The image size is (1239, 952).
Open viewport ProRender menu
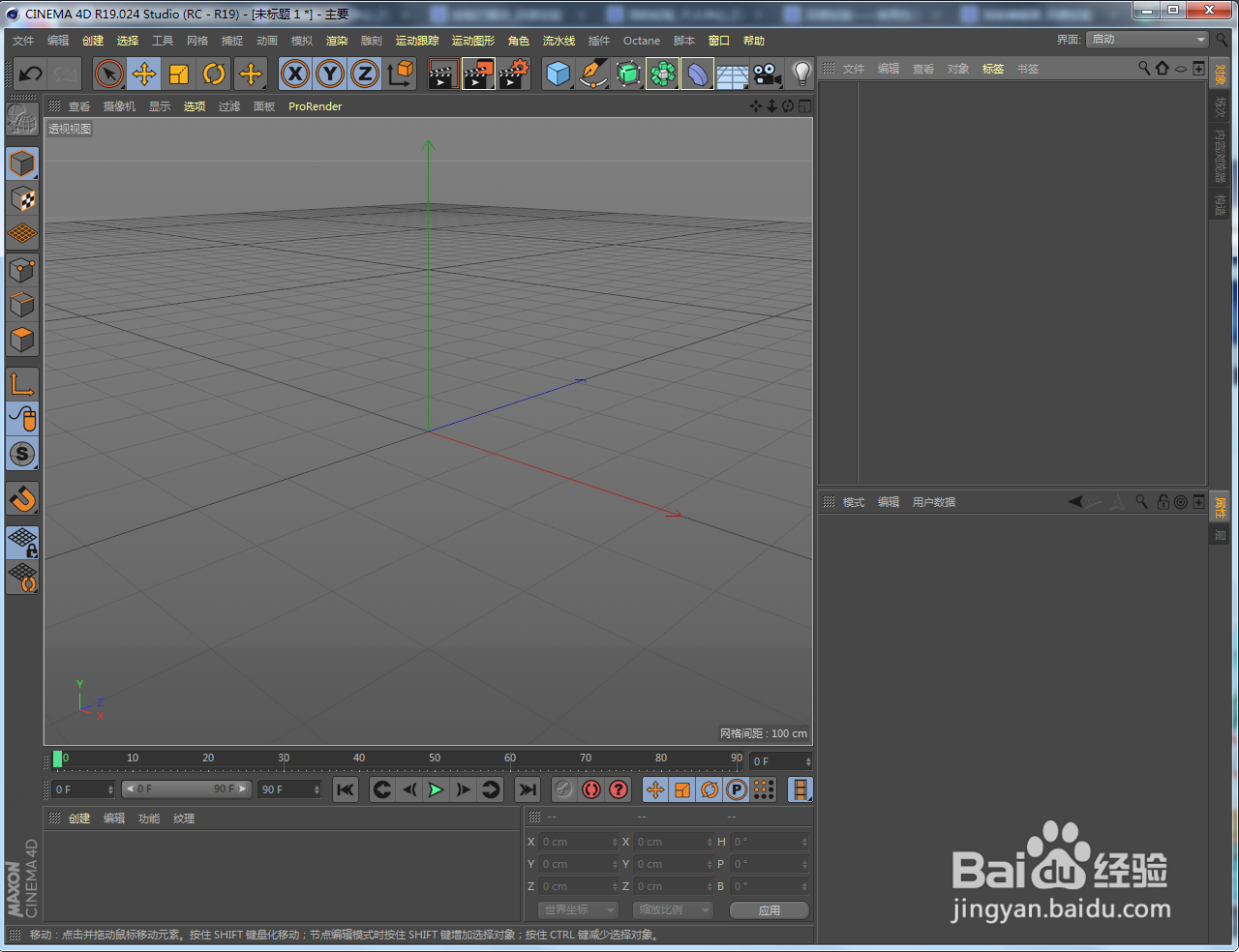(316, 106)
